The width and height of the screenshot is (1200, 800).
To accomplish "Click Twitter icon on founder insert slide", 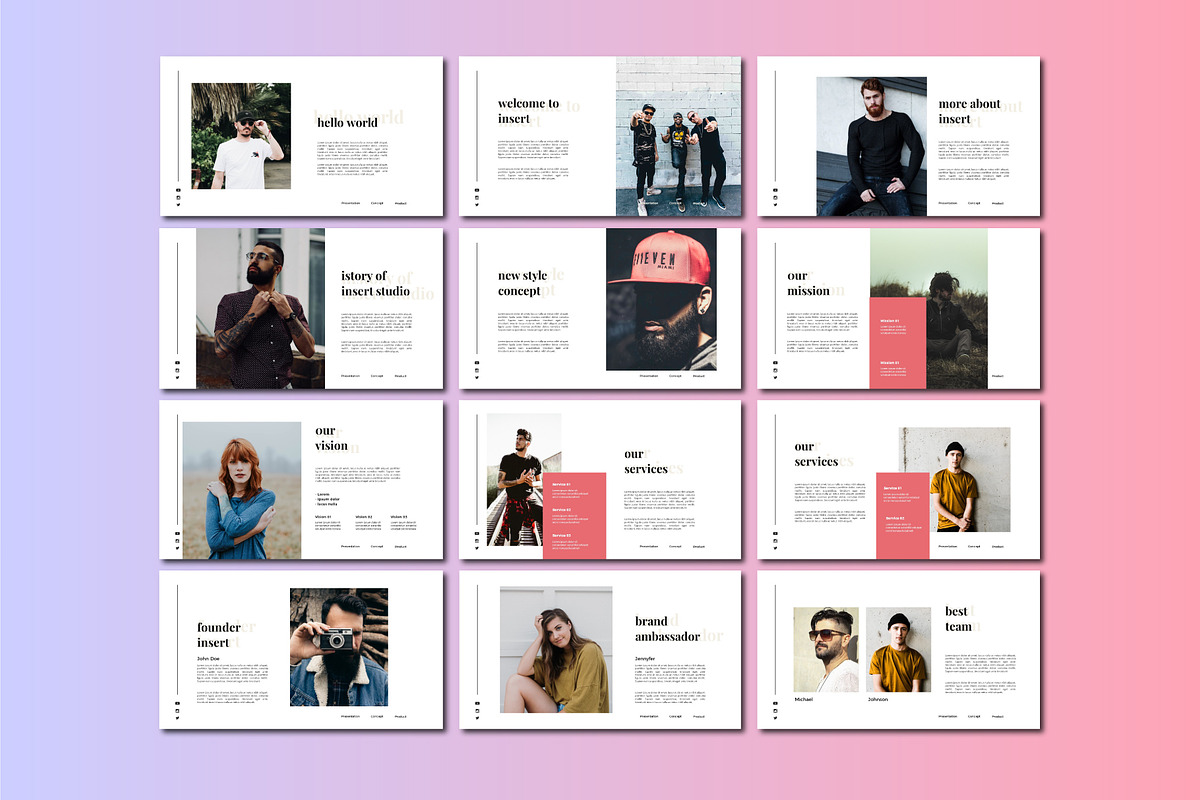I will pos(178,719).
